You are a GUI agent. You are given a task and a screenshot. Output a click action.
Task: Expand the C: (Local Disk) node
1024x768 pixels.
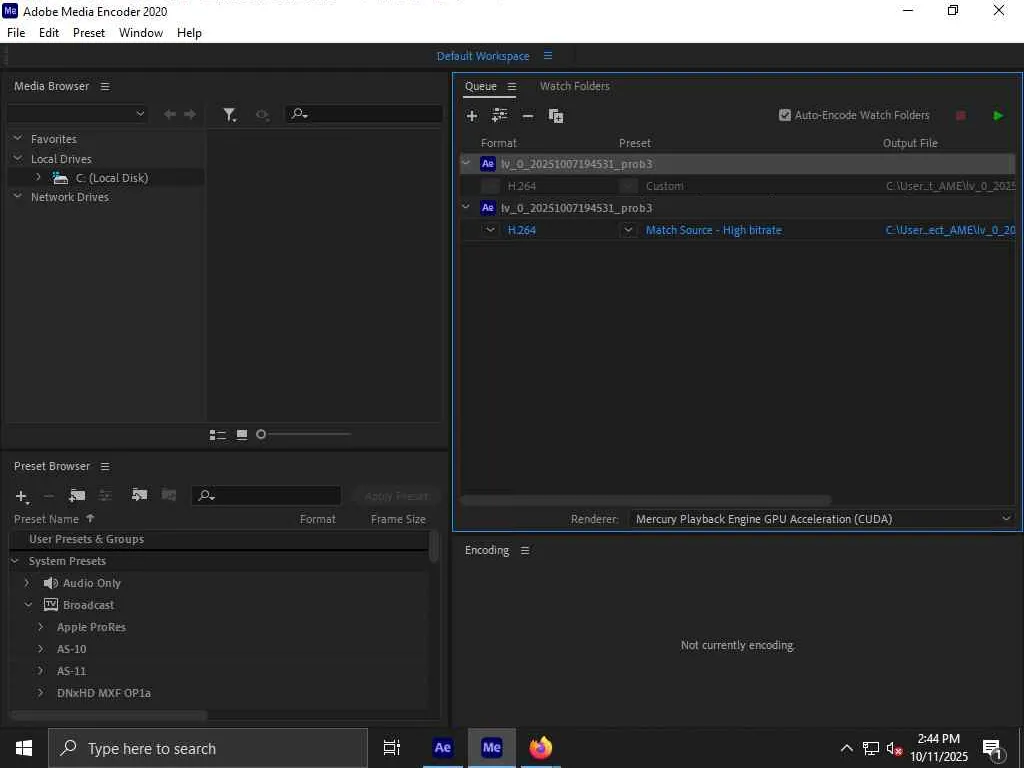point(38,177)
